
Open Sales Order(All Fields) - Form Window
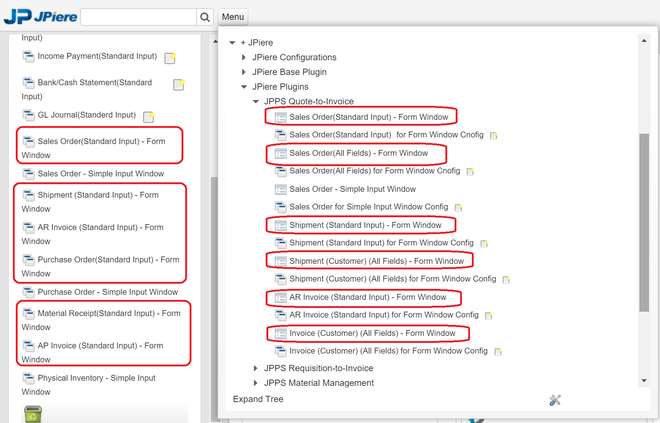(358, 153)
